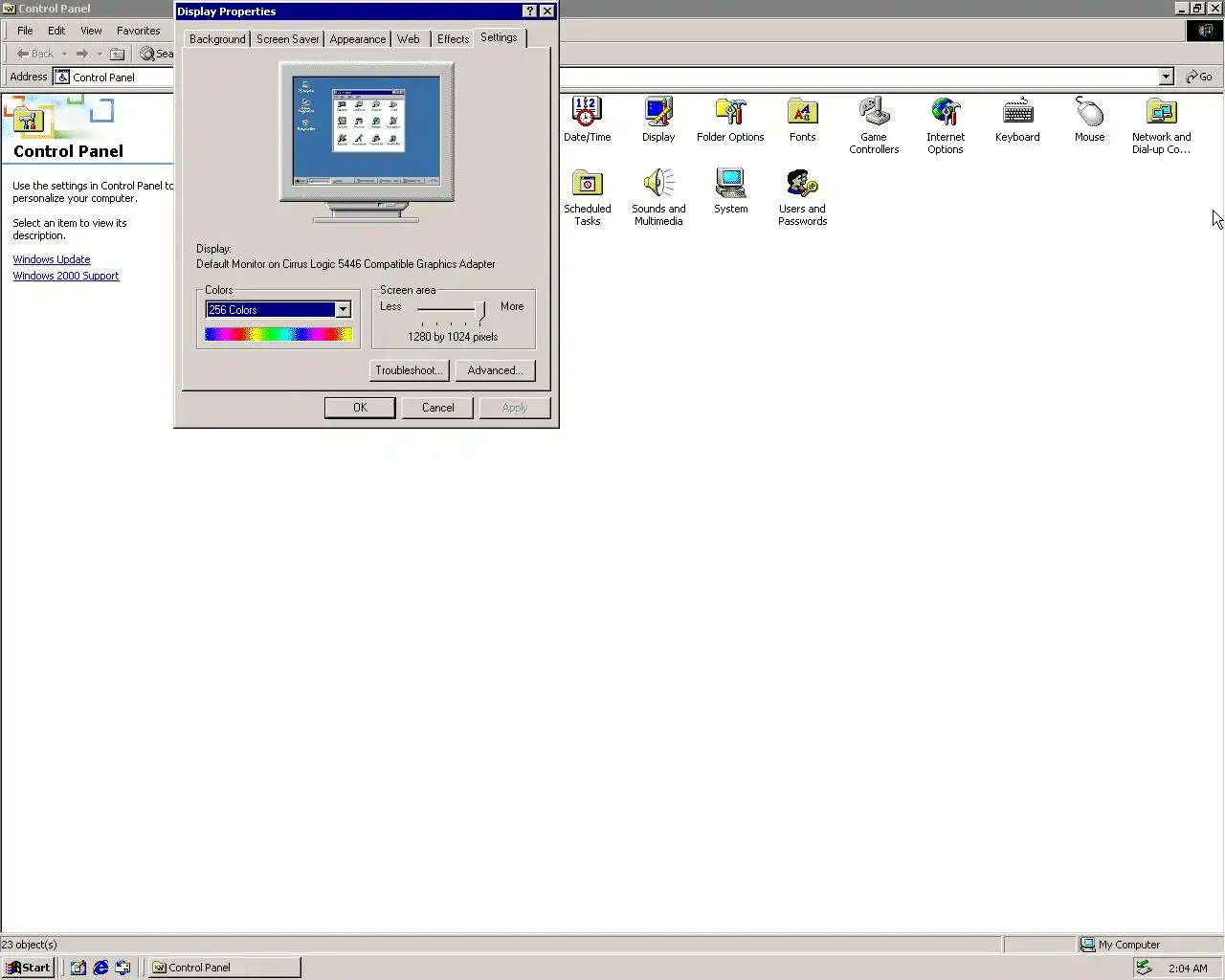Select the System icon
This screenshot has height=980, width=1225.
pos(730,191)
